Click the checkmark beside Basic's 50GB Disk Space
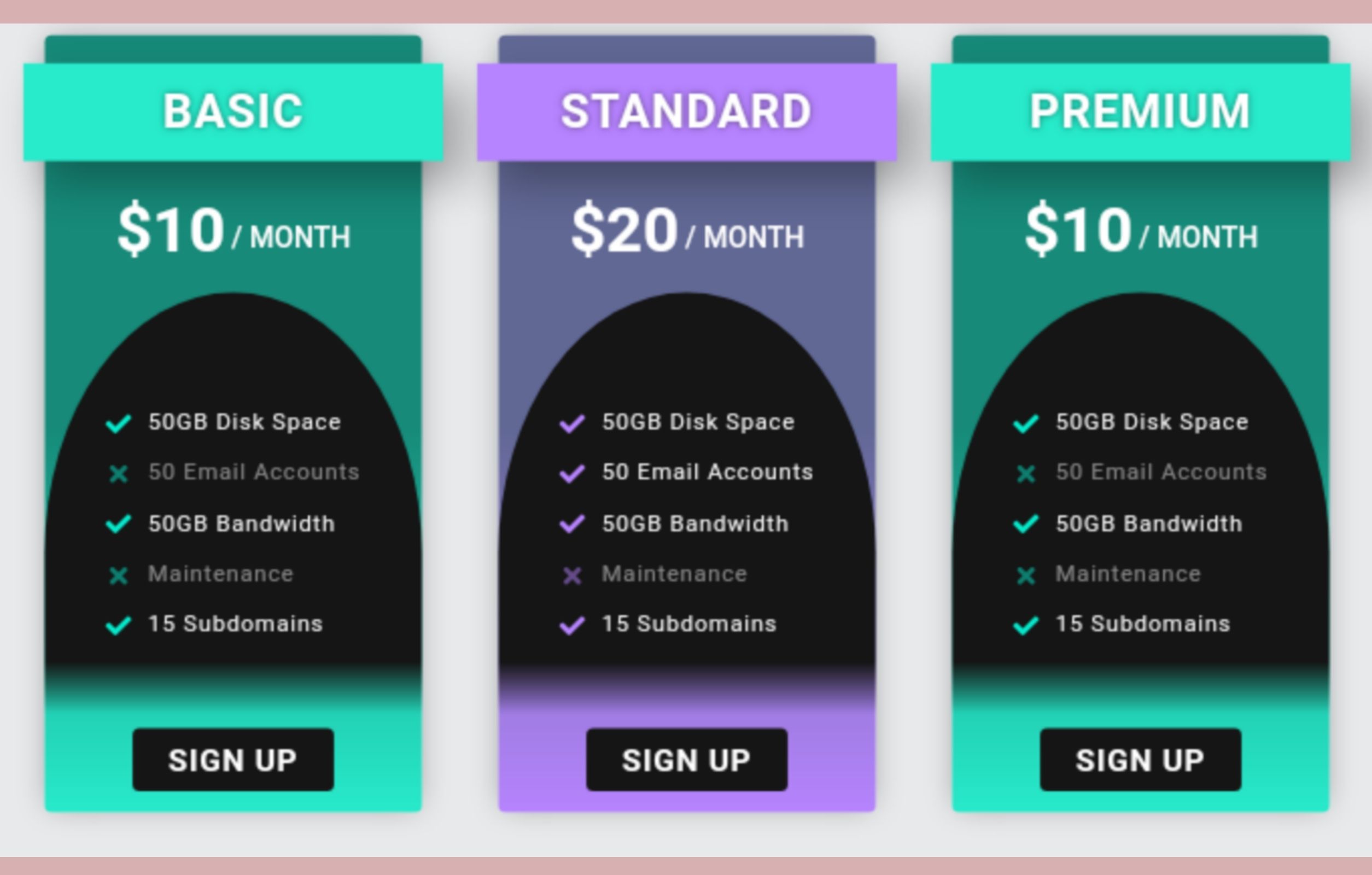Image resolution: width=1372 pixels, height=875 pixels. tap(119, 424)
